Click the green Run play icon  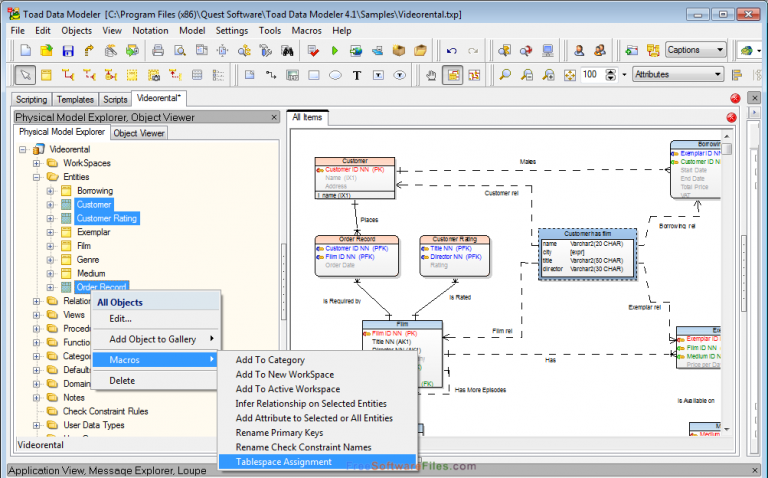(335, 50)
